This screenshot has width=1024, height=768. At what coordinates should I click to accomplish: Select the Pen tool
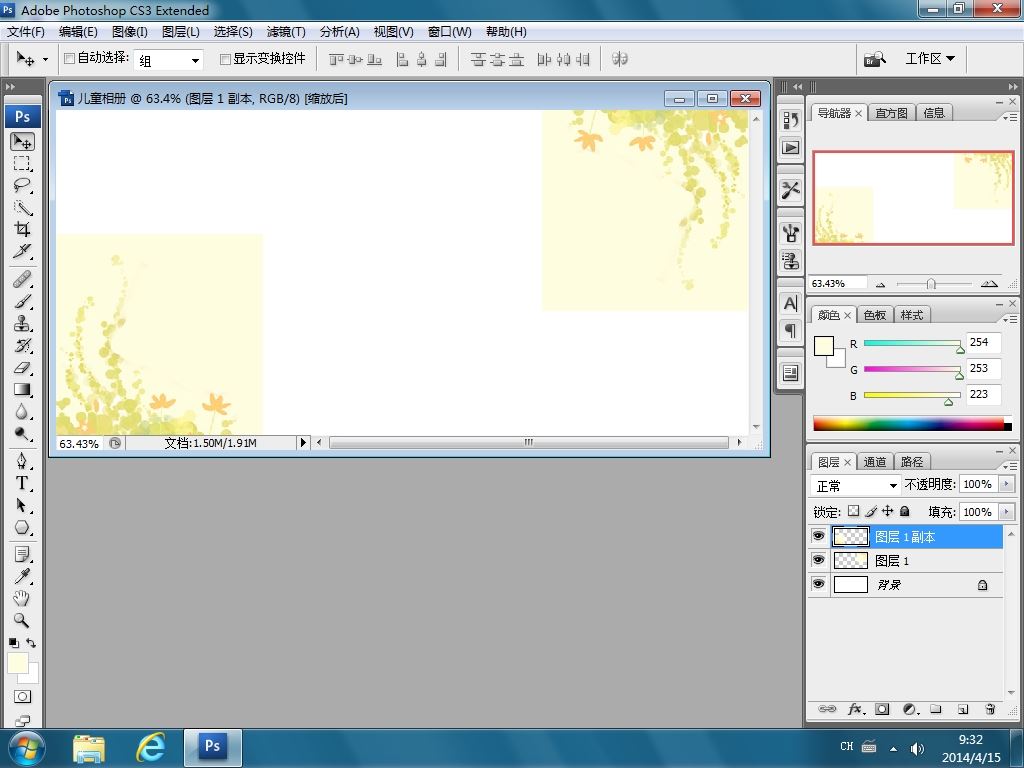[x=22, y=461]
